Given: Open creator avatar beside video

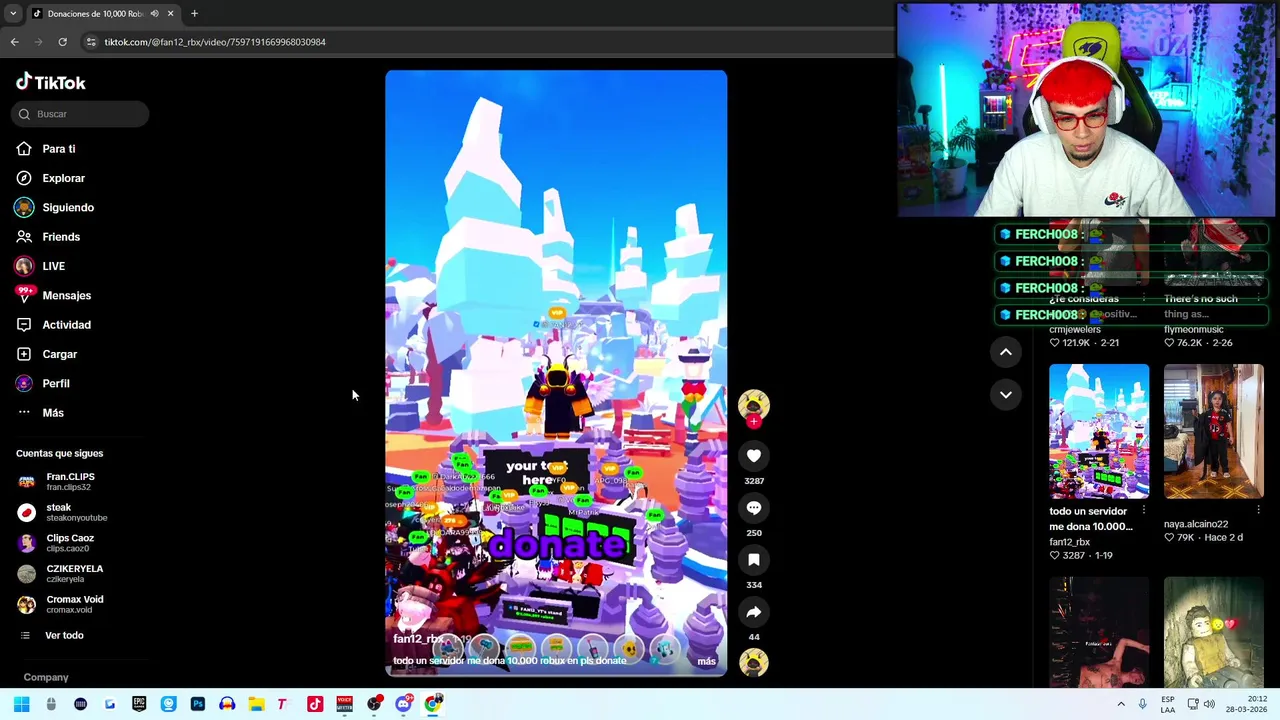Looking at the screenshot, I should (x=754, y=404).
